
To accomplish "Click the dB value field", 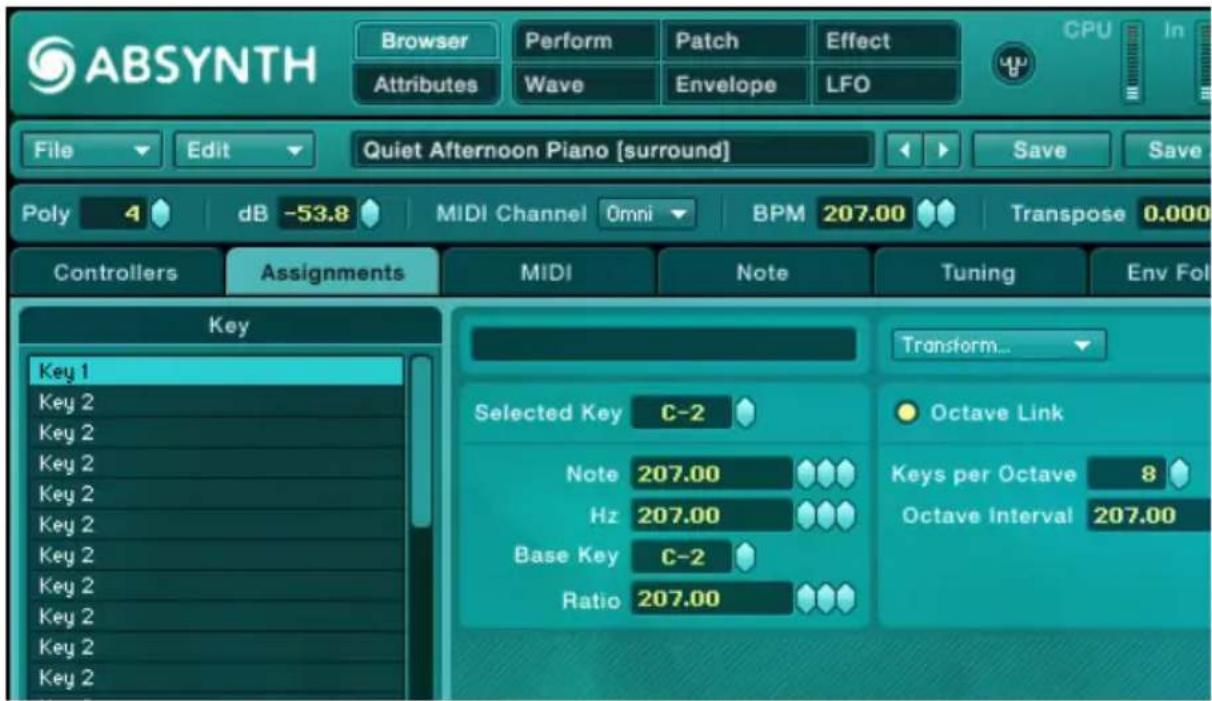I will tap(316, 214).
